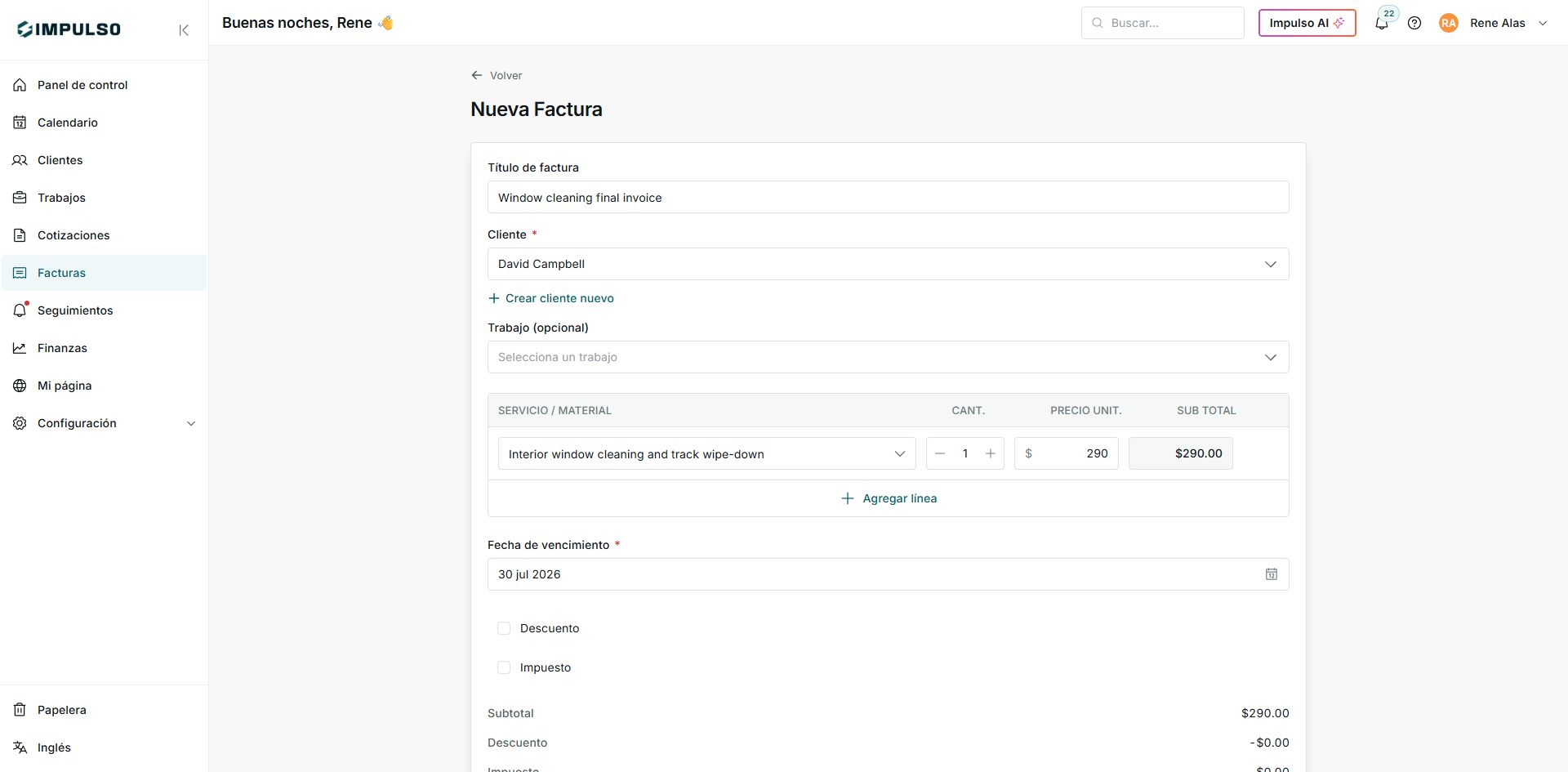Click Agregar línea to add a row
This screenshot has width=1568, height=772.
(889, 498)
